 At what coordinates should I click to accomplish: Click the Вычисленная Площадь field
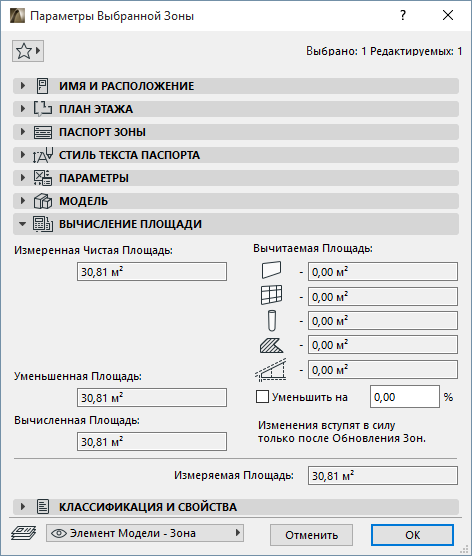tap(152, 441)
